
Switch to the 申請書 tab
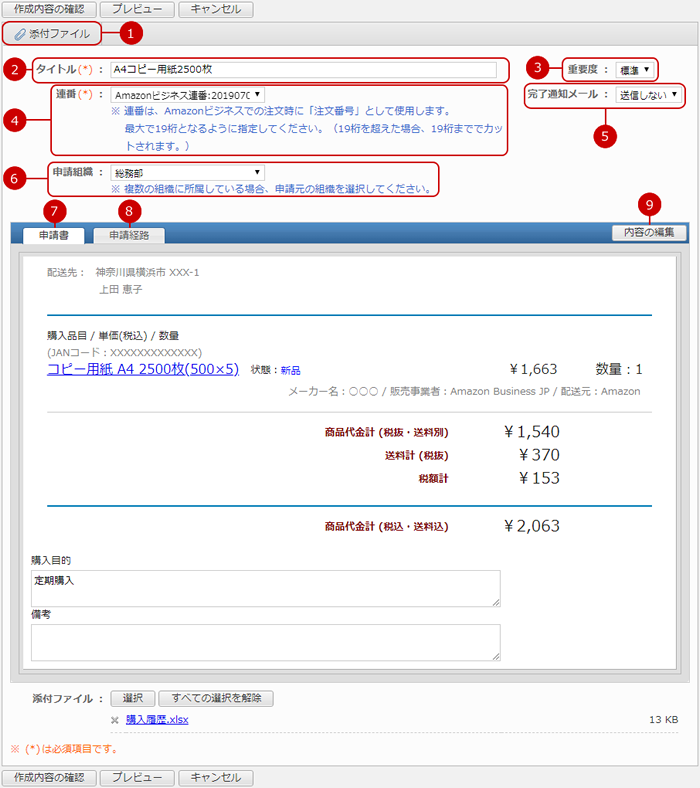coord(47,235)
